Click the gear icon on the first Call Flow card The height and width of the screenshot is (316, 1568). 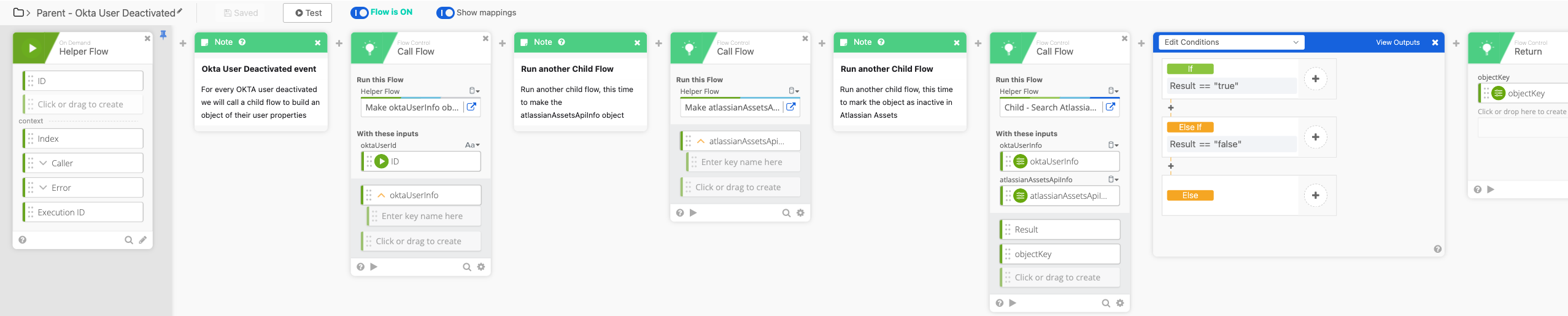tap(481, 267)
